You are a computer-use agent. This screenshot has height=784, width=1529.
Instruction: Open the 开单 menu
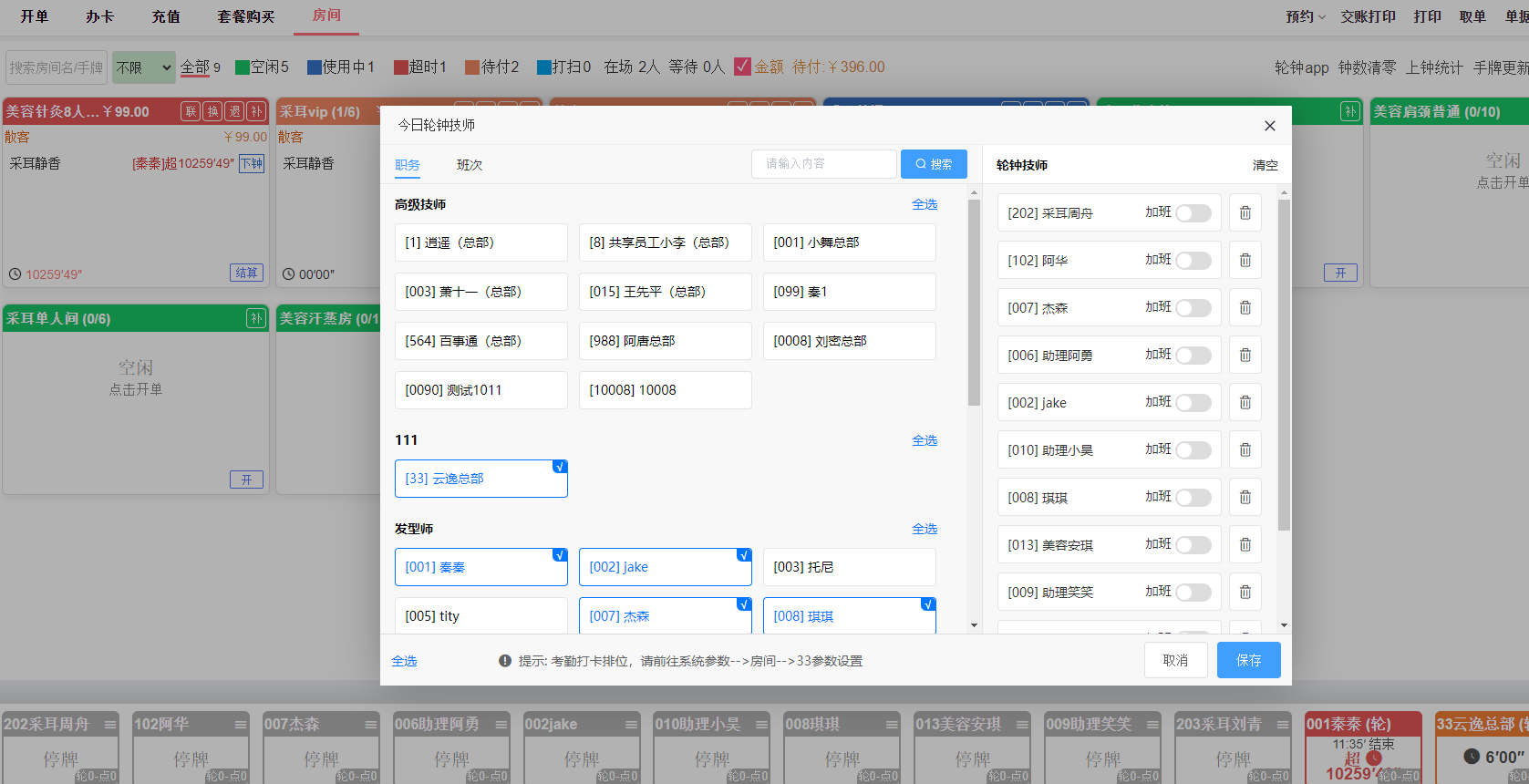pos(35,16)
